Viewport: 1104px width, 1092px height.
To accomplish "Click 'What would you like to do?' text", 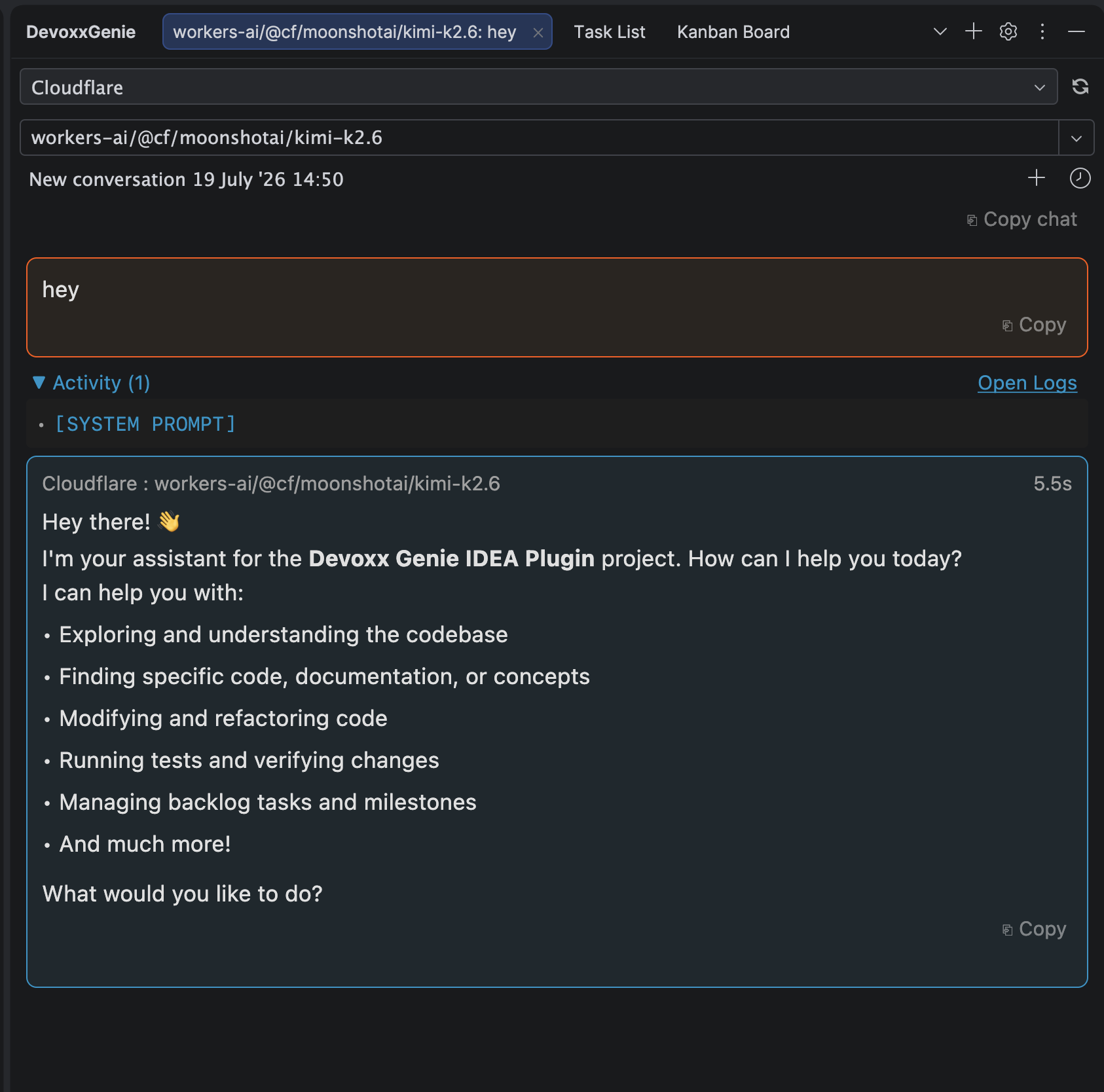I will click(183, 894).
